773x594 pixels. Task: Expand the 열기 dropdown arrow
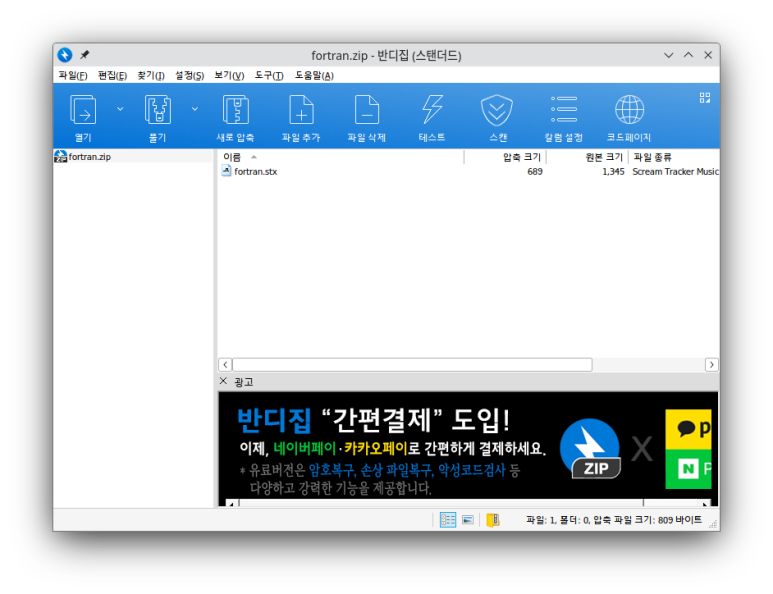120,109
